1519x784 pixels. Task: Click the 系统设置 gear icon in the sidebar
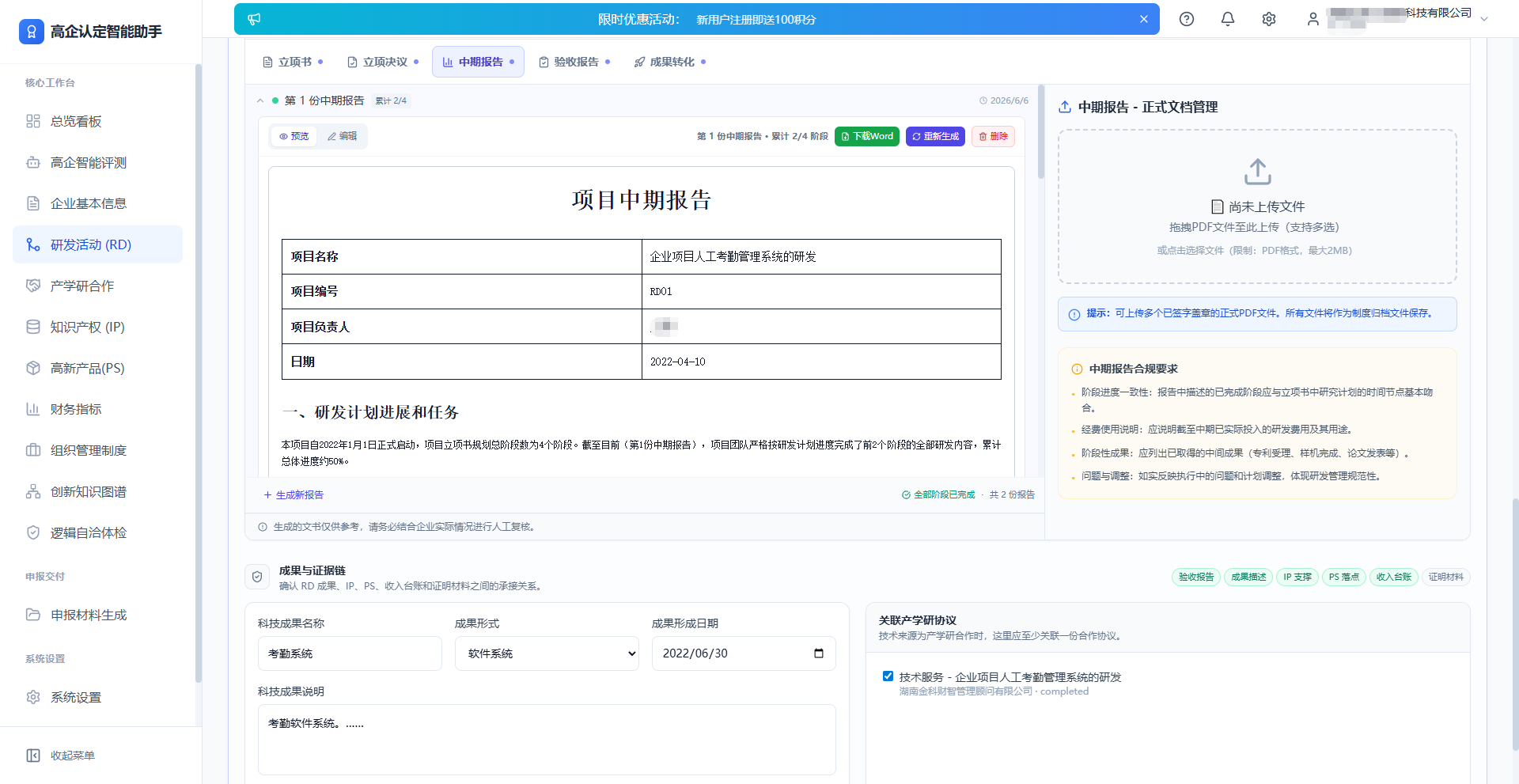[33, 697]
